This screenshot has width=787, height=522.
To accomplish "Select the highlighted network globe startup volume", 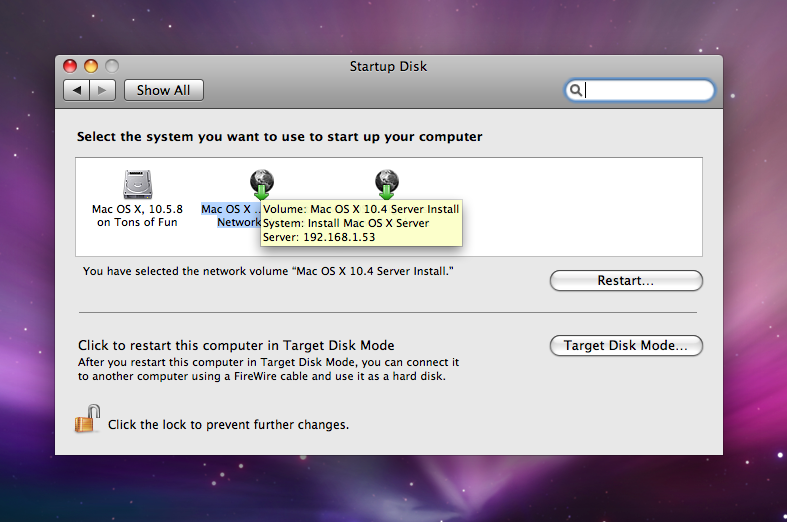I will click(260, 183).
